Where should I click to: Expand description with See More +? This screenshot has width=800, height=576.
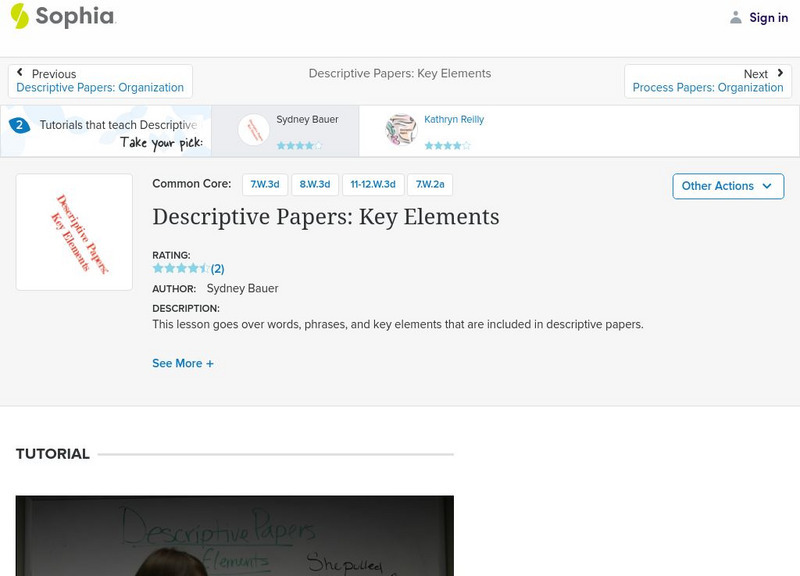[x=183, y=364]
